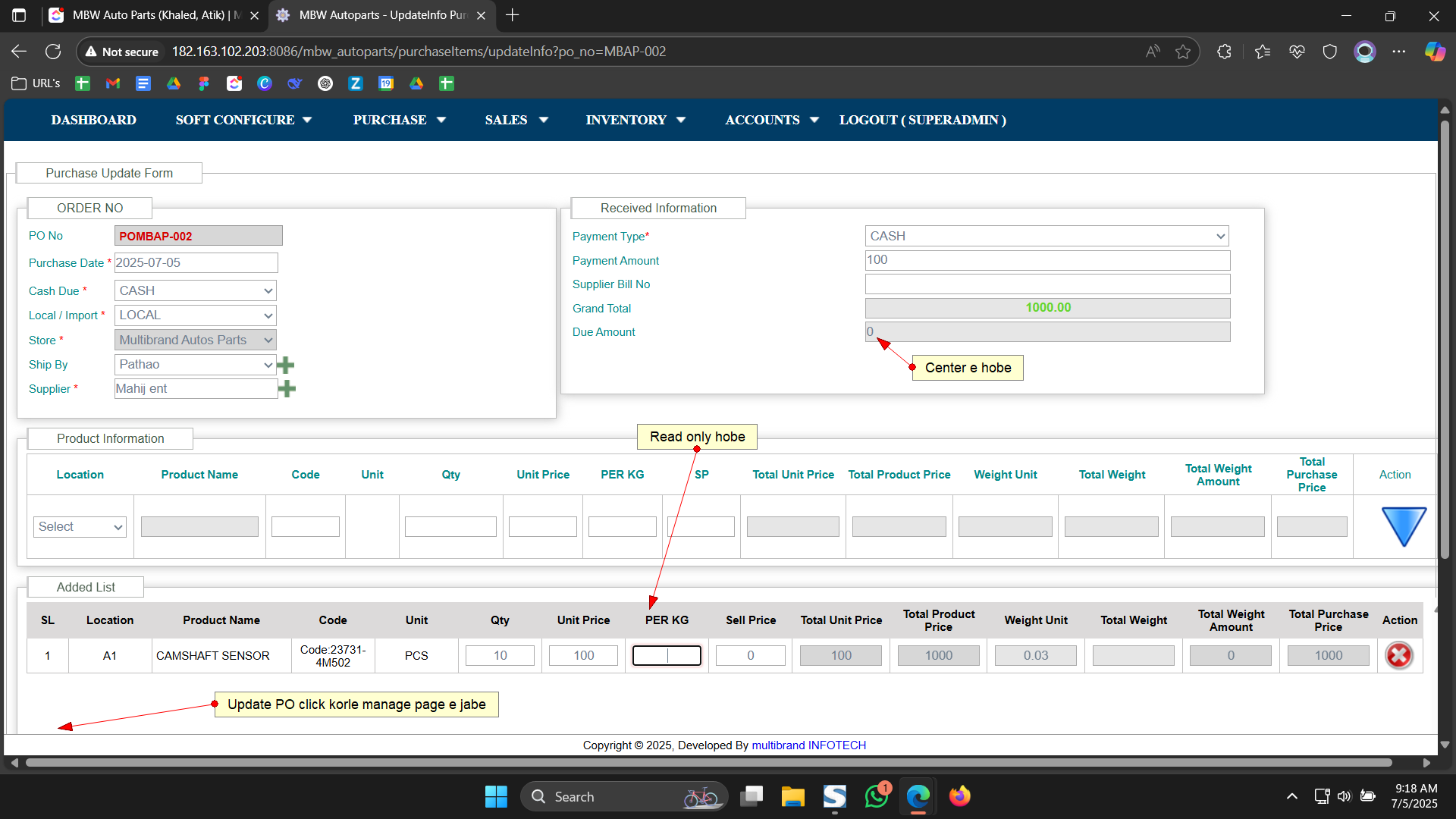
Task: Add page to favorites star icon
Action: (x=1182, y=52)
